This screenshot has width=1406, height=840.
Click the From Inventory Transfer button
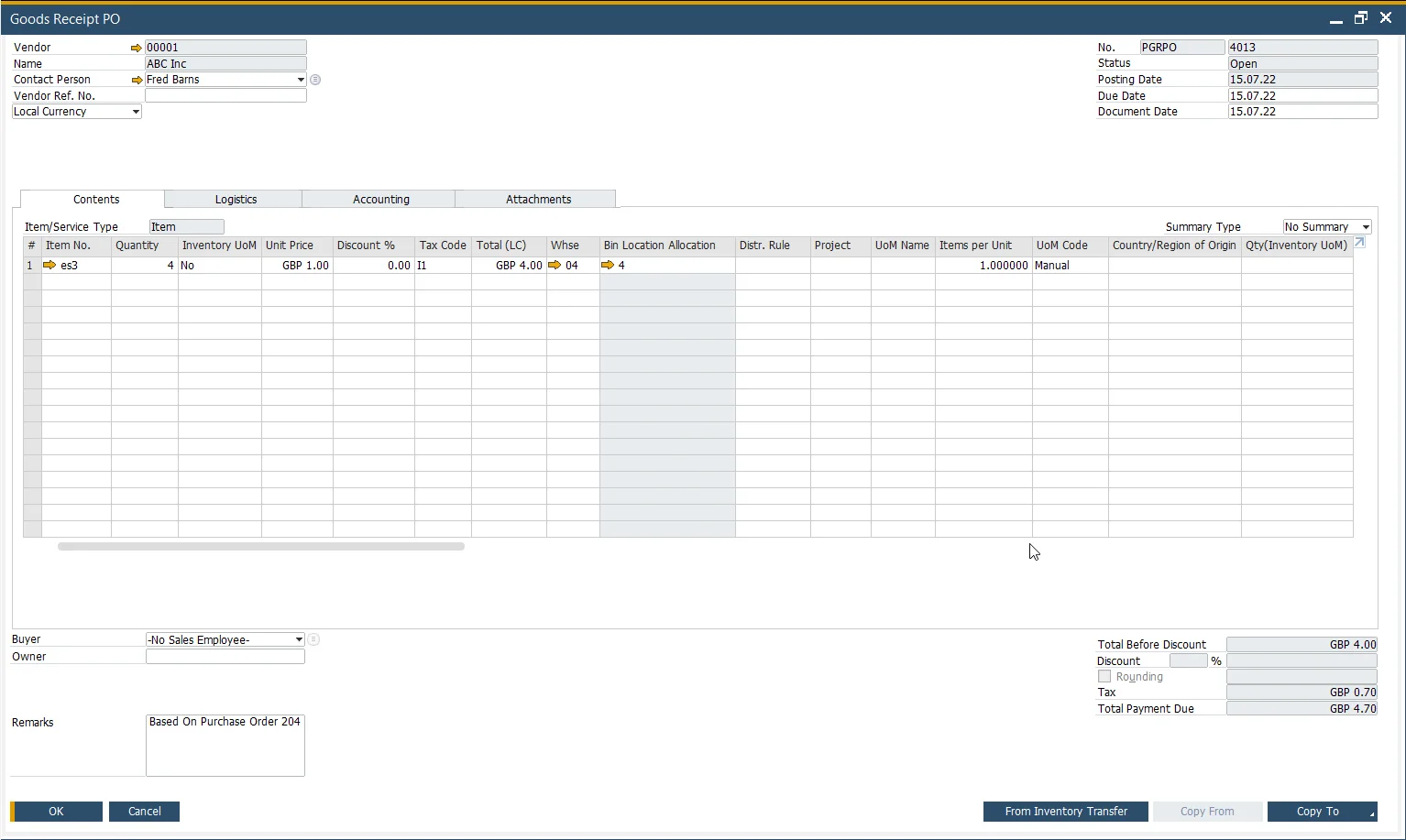(1065, 812)
